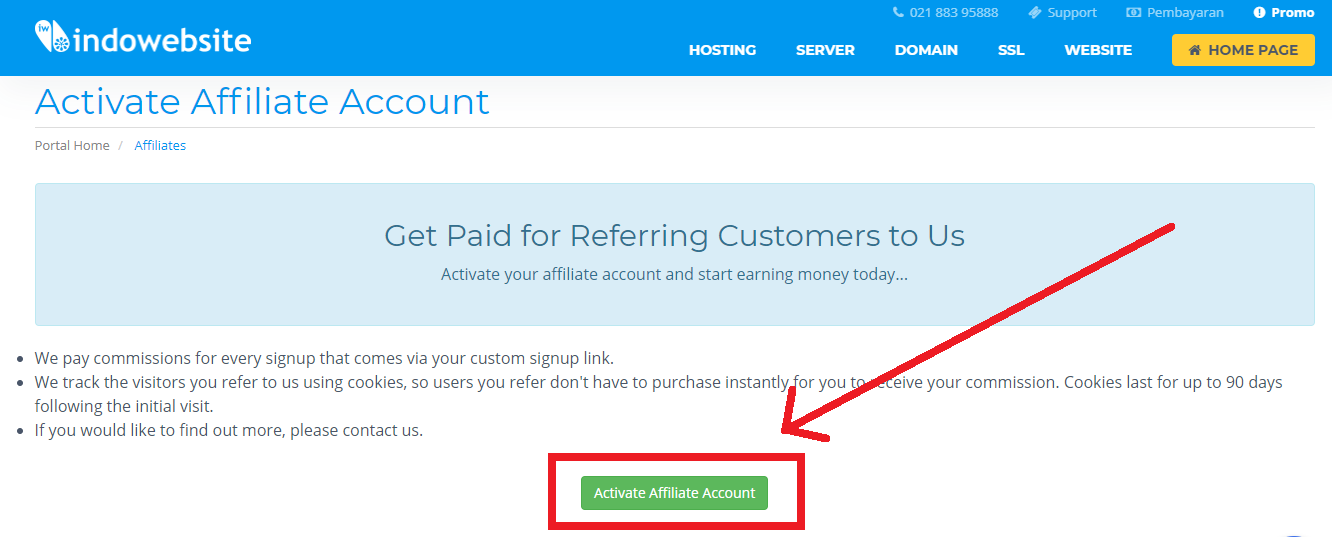Click the Pembayaran money icon
Screen dimensions: 1332x537
tap(1133, 13)
